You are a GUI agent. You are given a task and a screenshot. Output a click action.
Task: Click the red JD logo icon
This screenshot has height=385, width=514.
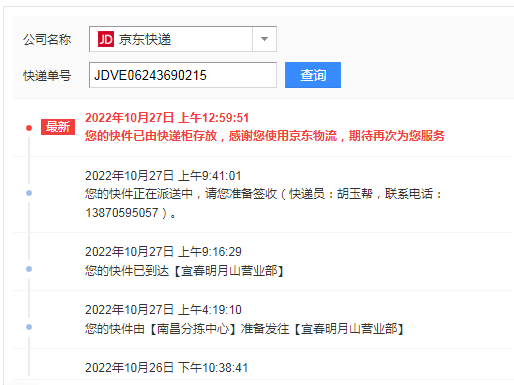(x=106, y=39)
